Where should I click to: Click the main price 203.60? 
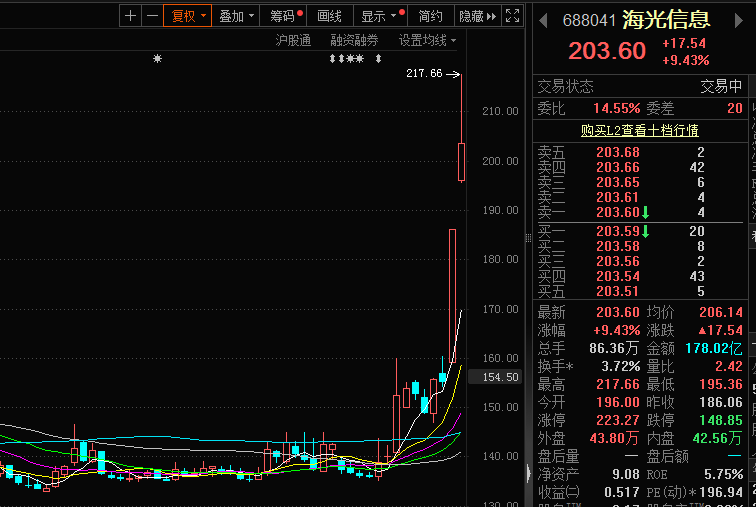[x=607, y=51]
